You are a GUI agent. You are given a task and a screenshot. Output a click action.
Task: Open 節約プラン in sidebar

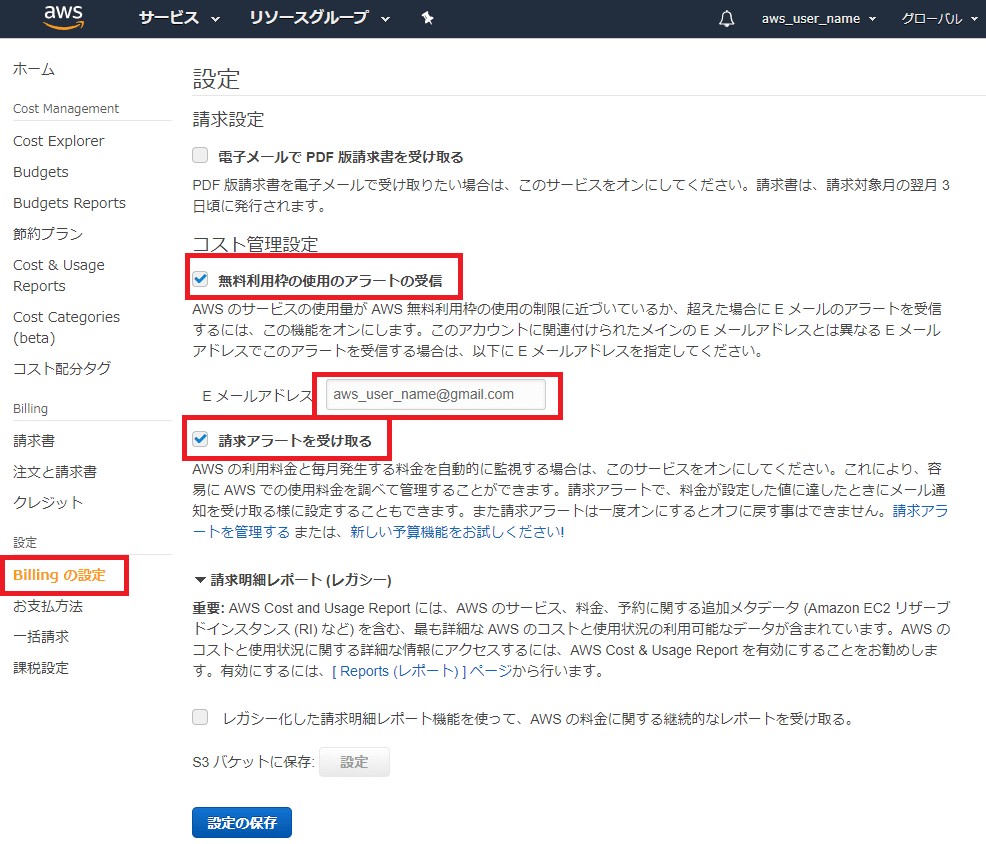(48, 233)
